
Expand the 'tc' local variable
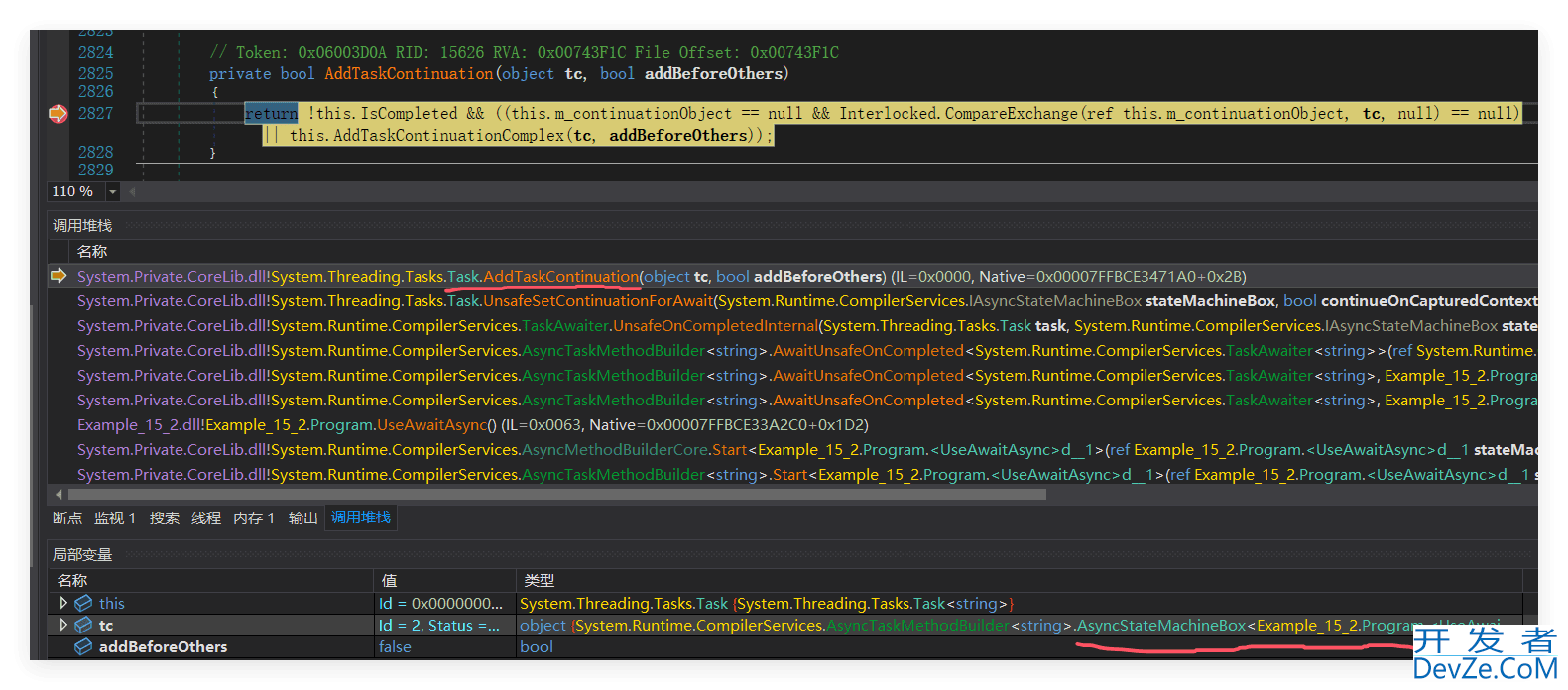(x=63, y=625)
